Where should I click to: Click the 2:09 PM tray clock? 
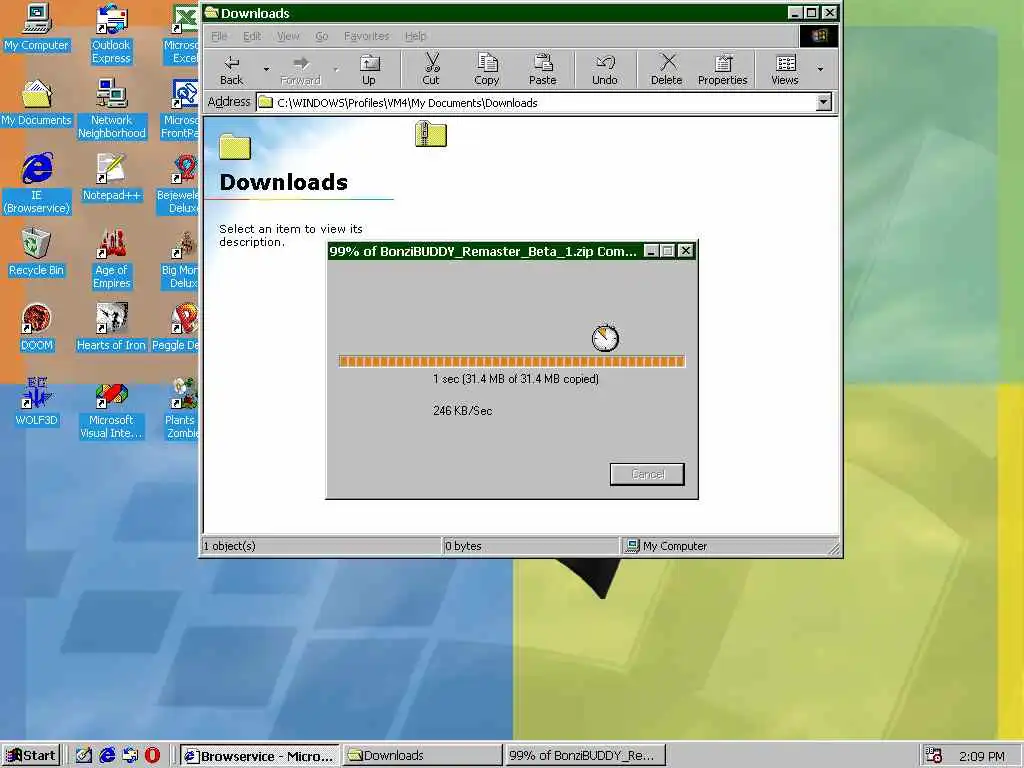(982, 756)
